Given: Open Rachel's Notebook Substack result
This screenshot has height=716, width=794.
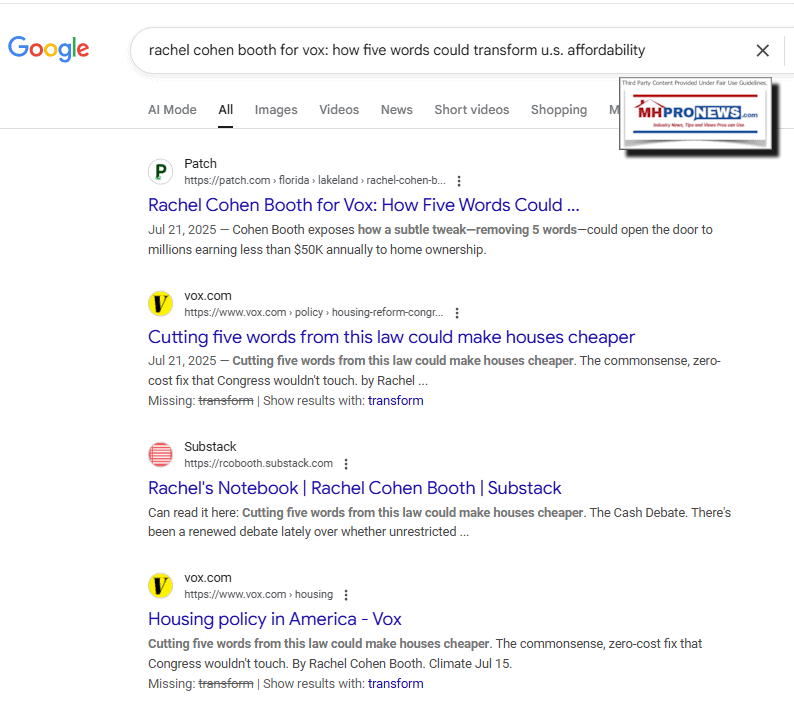Looking at the screenshot, I should [x=355, y=488].
